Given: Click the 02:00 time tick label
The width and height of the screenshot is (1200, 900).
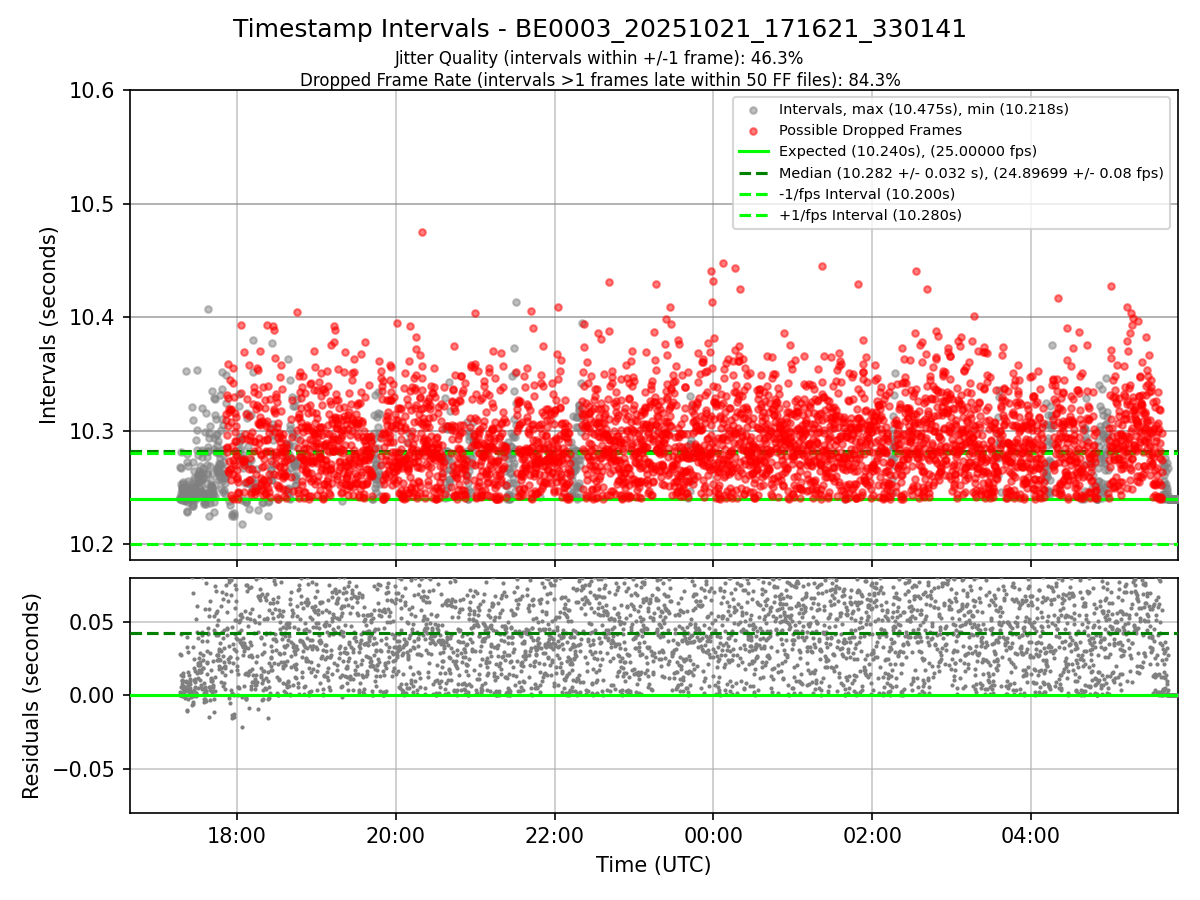Looking at the screenshot, I should [872, 835].
